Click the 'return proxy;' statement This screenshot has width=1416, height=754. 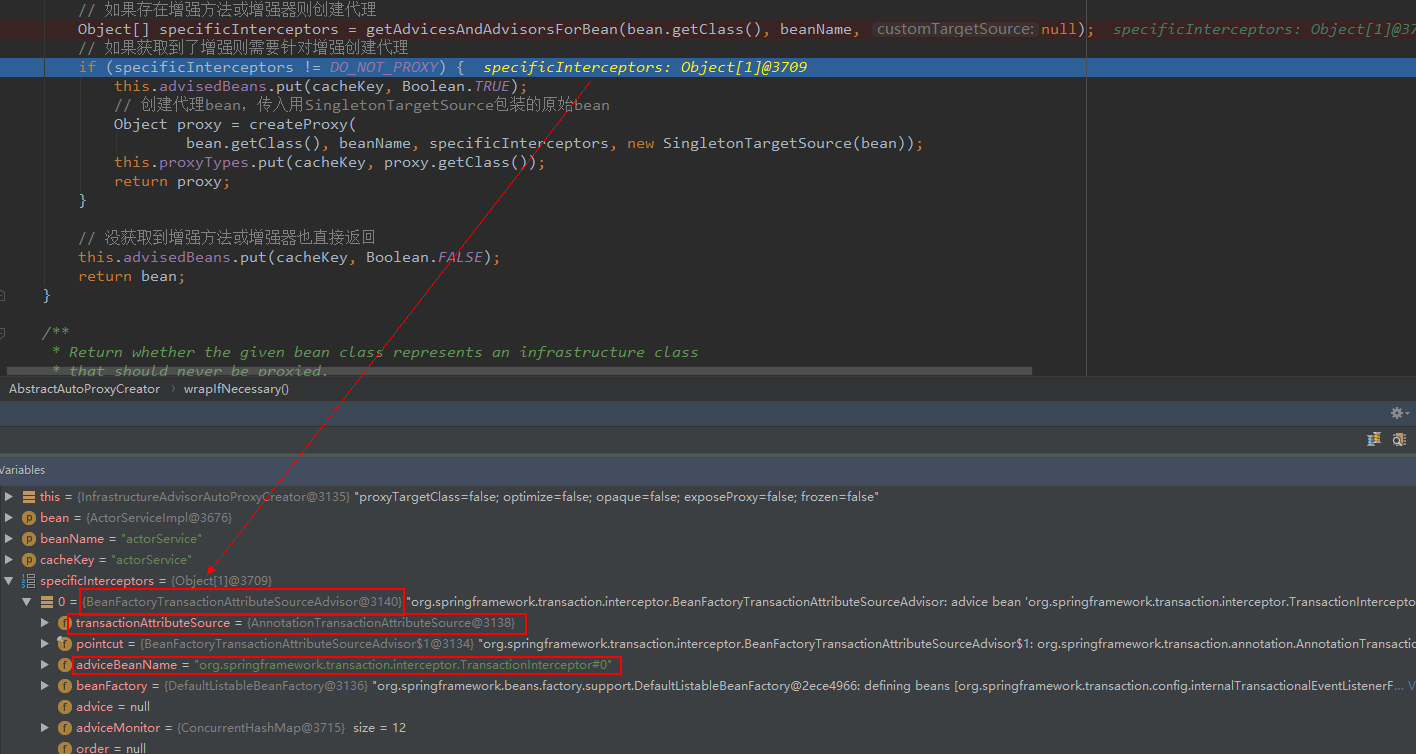tap(172, 181)
